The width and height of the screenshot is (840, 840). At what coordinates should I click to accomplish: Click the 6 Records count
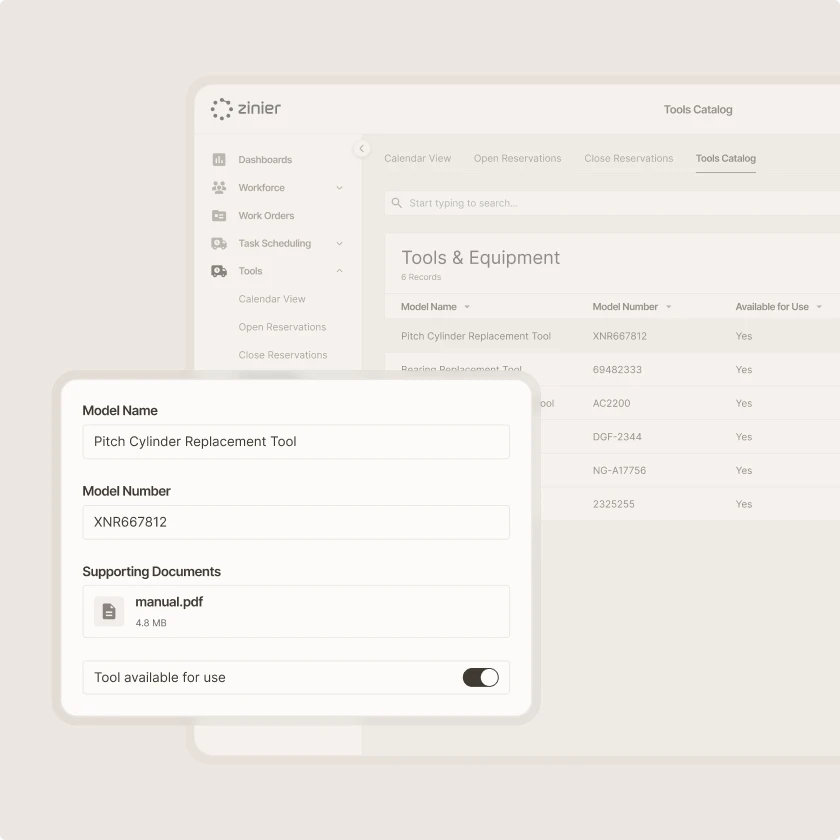(421, 277)
